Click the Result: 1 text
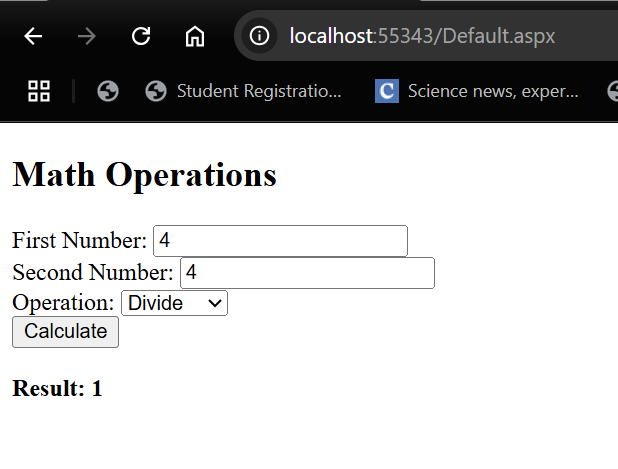618x469 pixels. 58,389
